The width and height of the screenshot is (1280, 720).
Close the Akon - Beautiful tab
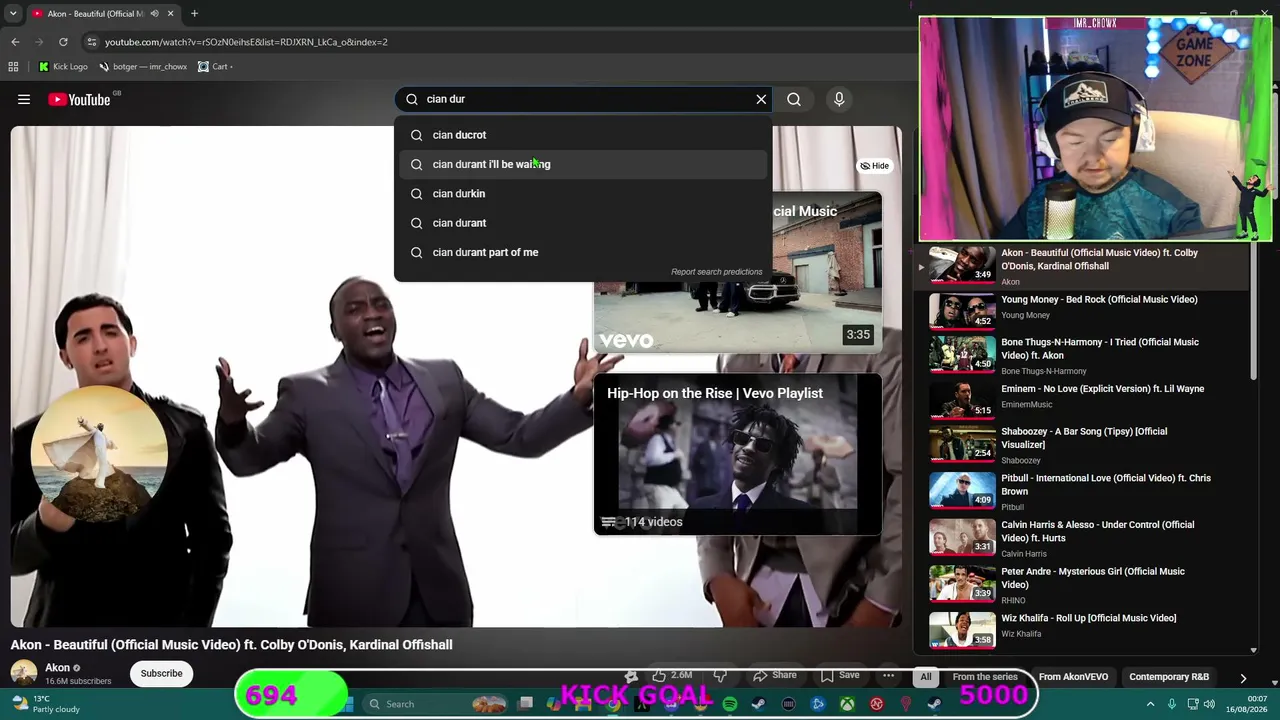pos(170,14)
